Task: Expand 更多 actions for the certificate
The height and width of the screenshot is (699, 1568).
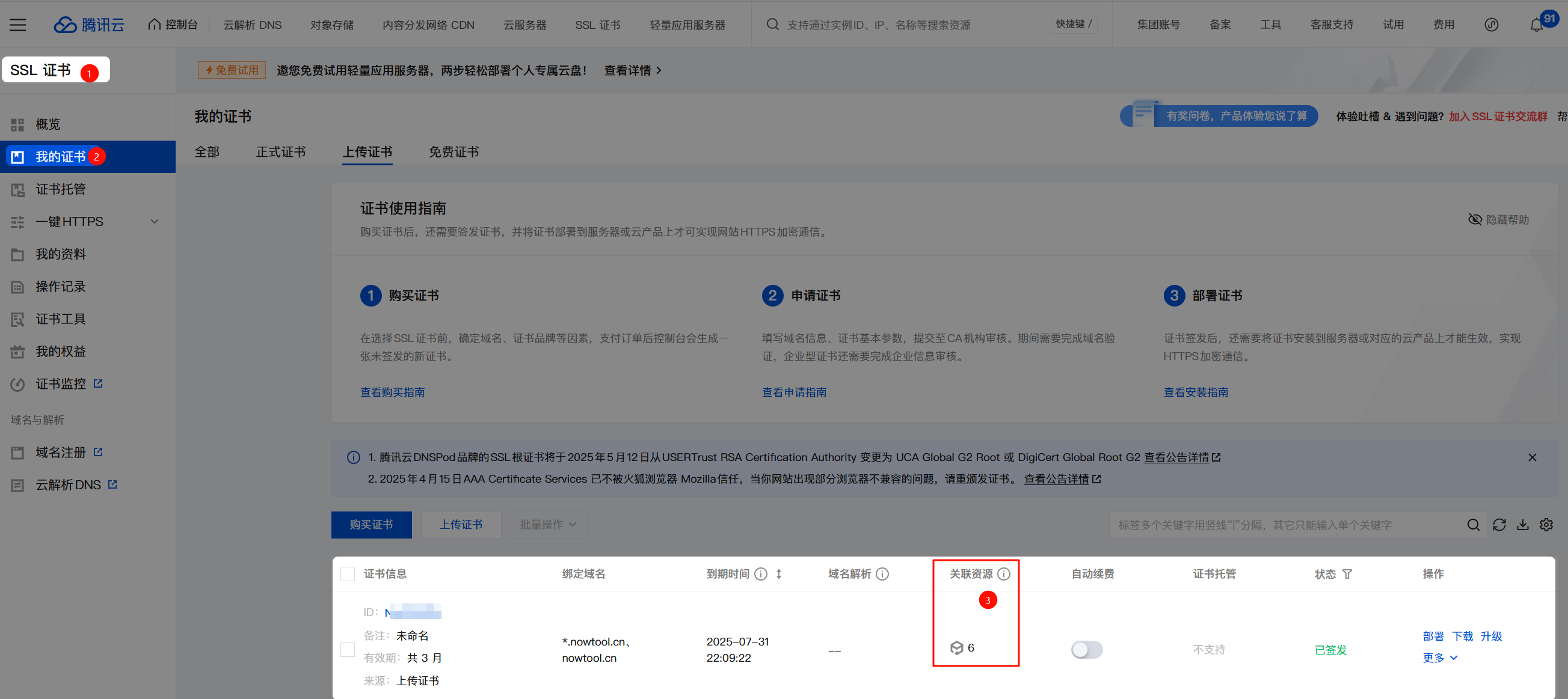Action: click(x=1440, y=658)
